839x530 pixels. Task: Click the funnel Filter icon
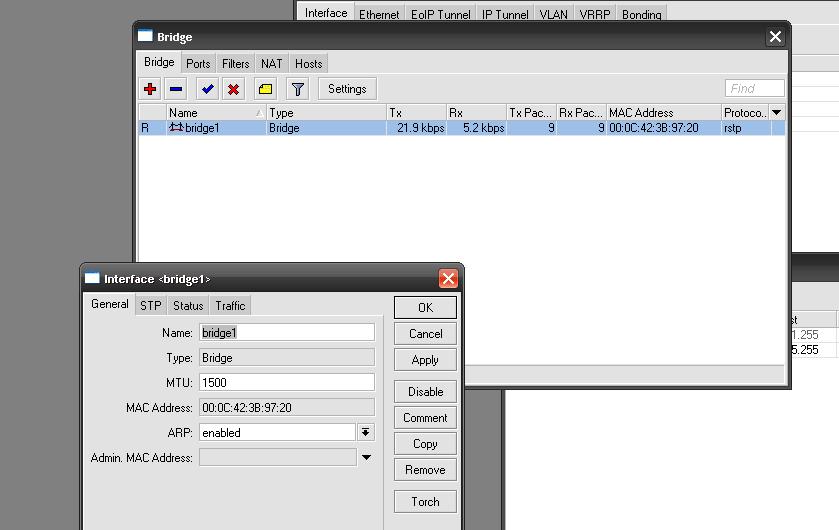tap(297, 89)
